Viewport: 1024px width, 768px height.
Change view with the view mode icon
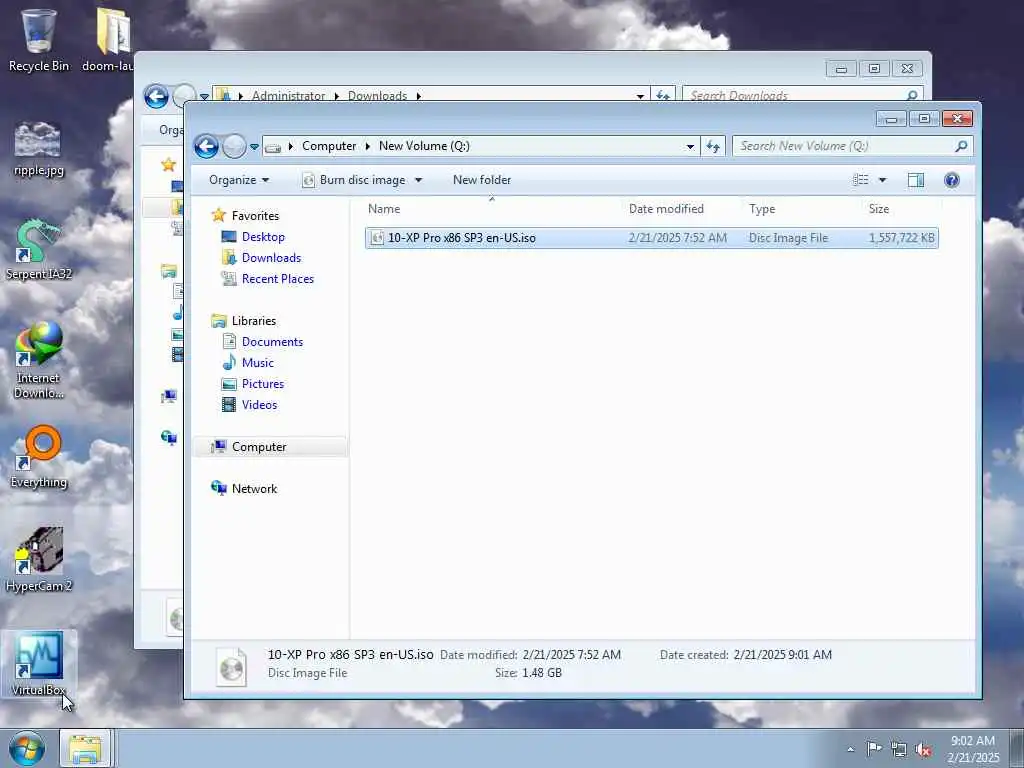coord(861,180)
